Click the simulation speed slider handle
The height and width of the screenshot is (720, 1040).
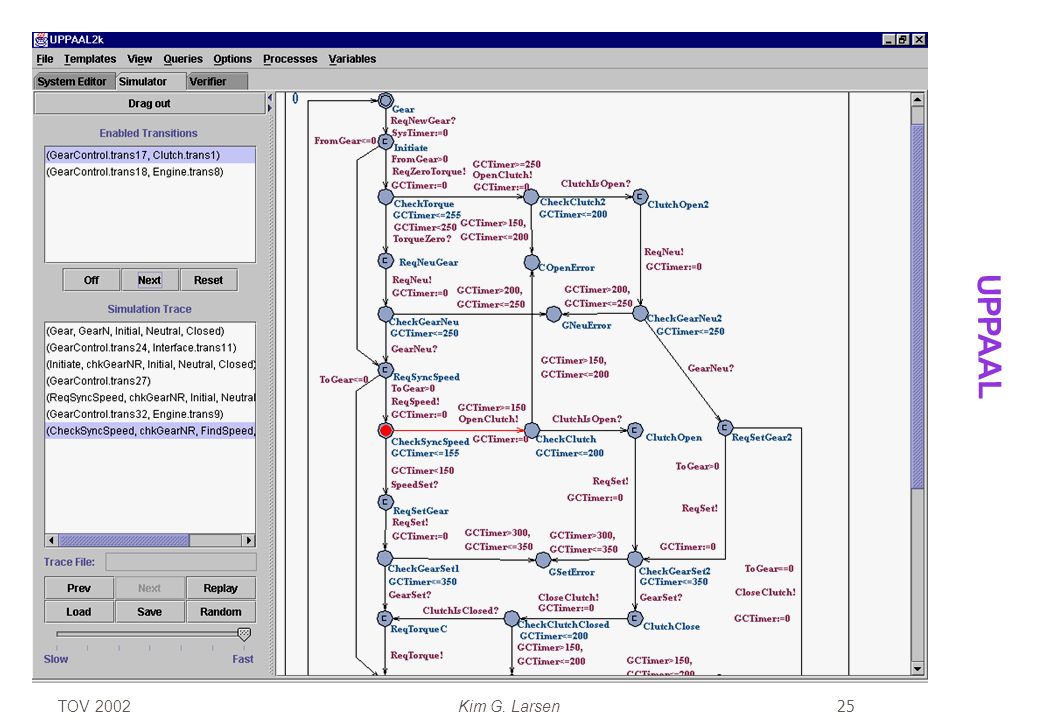coord(244,634)
